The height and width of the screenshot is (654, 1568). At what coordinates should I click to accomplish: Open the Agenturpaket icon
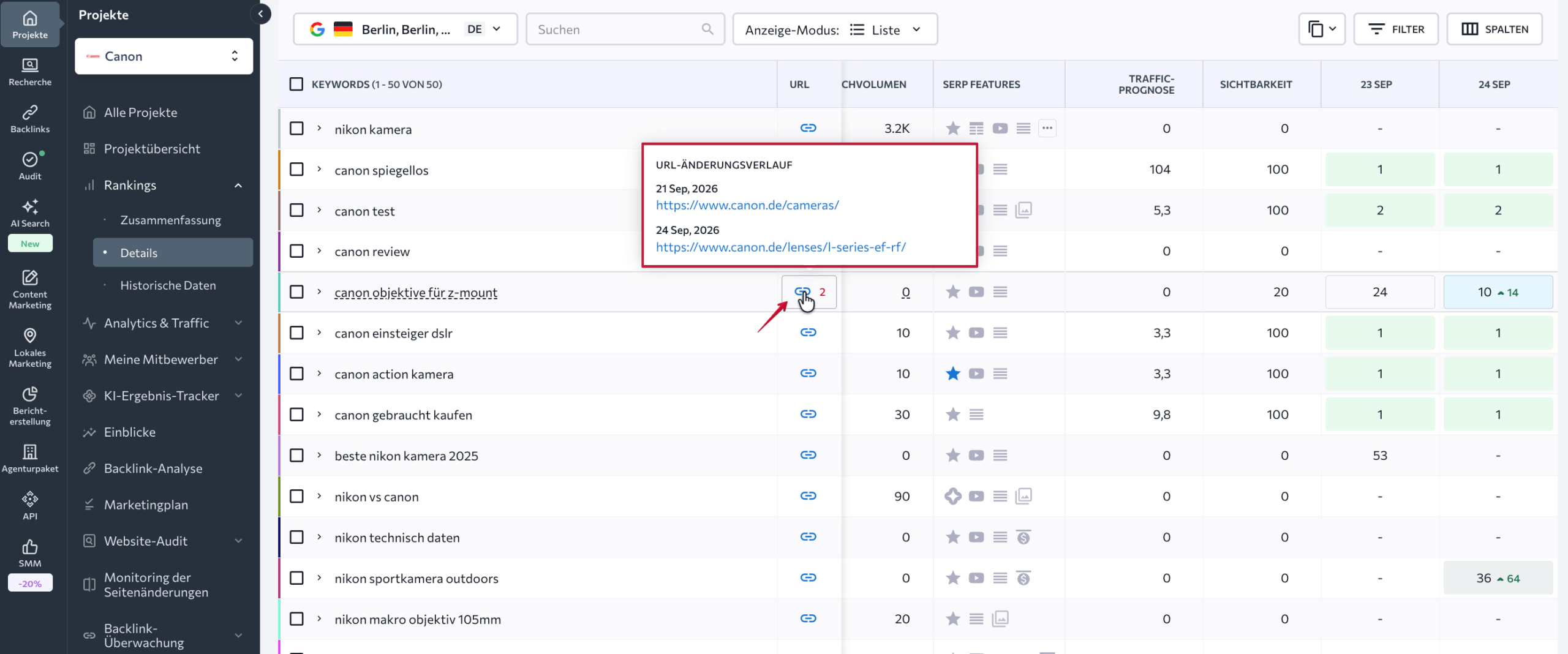pyautogui.click(x=30, y=459)
